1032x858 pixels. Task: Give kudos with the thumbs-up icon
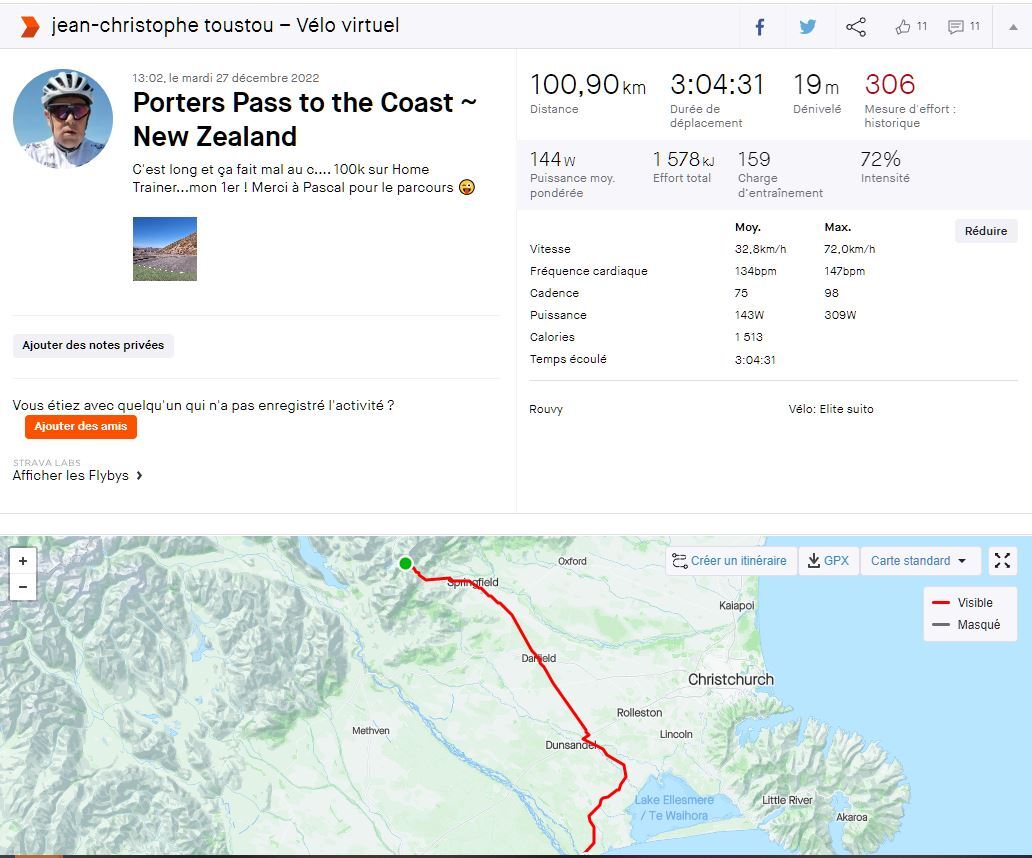904,27
